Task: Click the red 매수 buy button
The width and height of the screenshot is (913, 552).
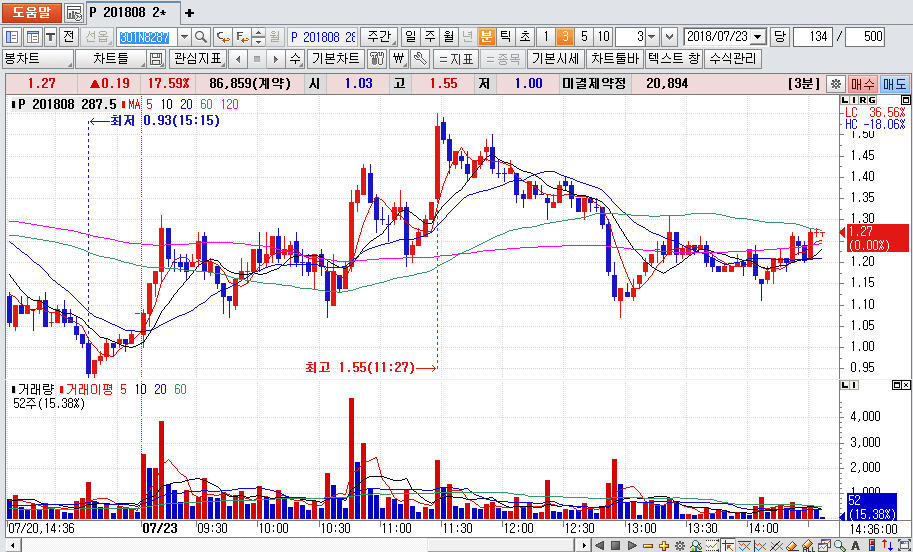Action: (863, 84)
